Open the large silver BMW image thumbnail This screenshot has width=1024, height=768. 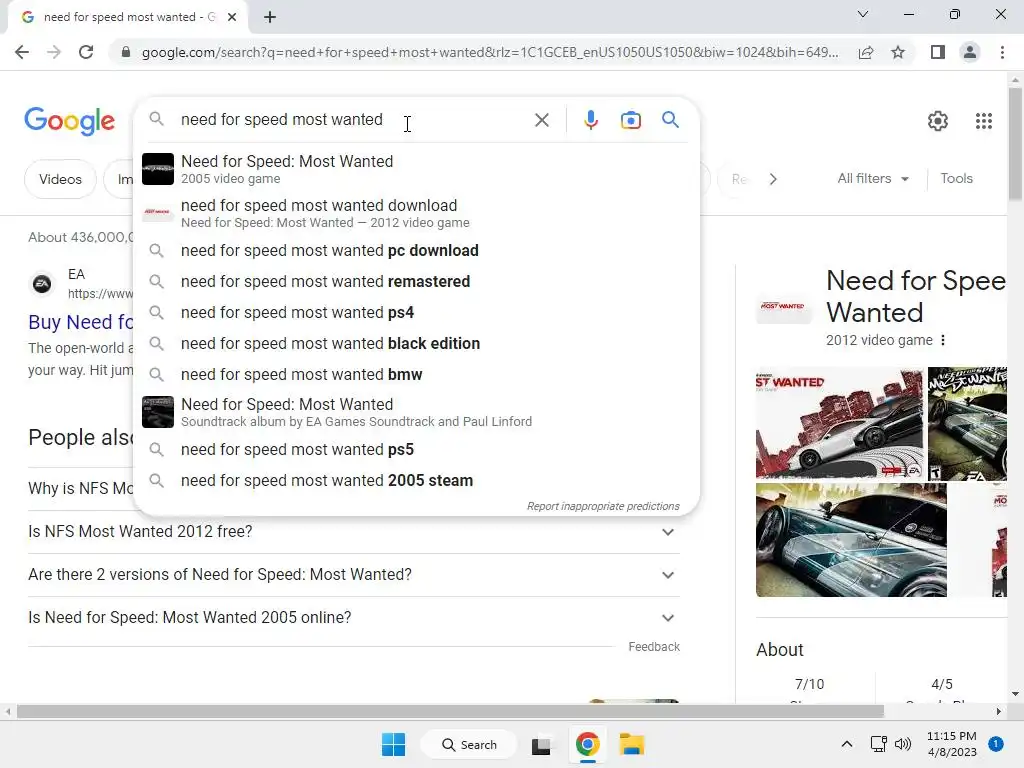coord(851,540)
